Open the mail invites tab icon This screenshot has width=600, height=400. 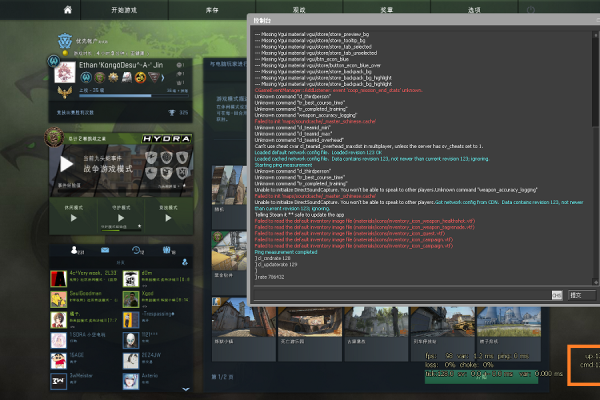pyautogui.click(x=105, y=250)
